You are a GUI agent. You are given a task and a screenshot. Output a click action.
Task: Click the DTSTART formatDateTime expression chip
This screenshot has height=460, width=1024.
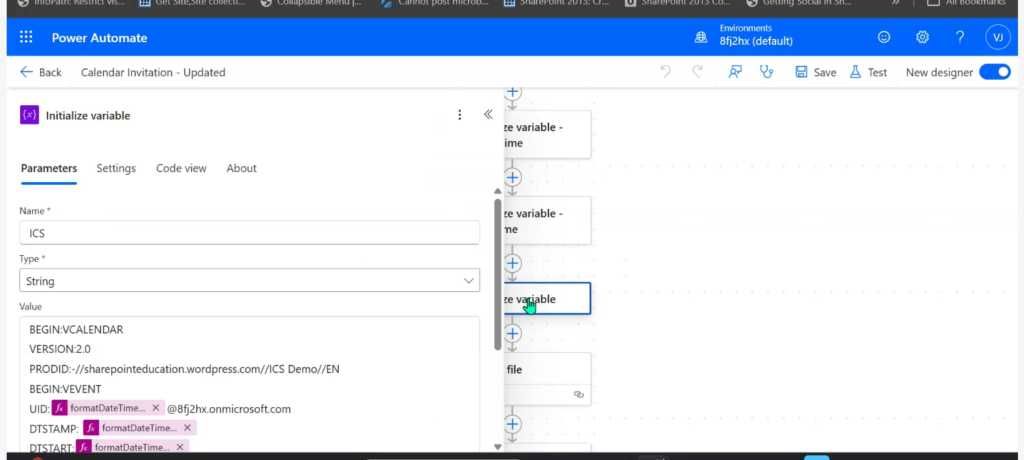[131, 448]
